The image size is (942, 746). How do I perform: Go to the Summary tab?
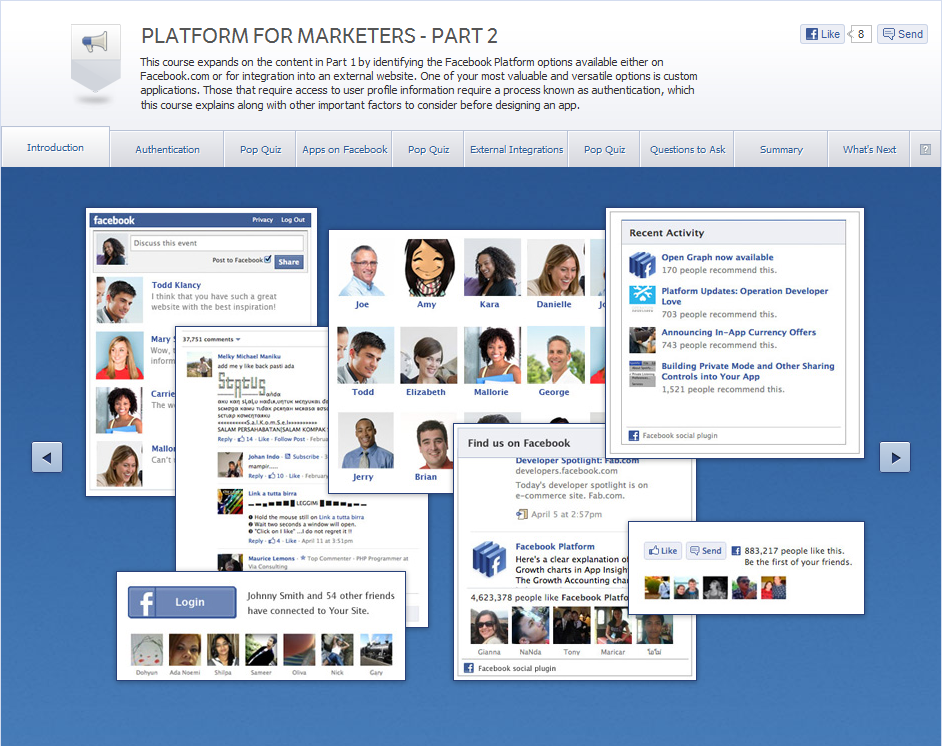(781, 150)
